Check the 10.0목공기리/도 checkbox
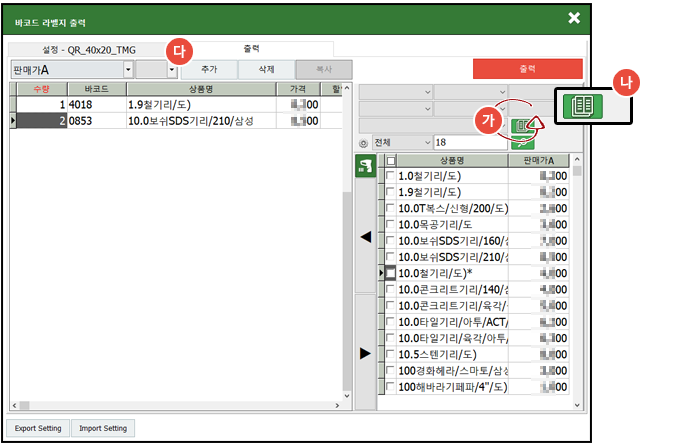 pos(390,224)
